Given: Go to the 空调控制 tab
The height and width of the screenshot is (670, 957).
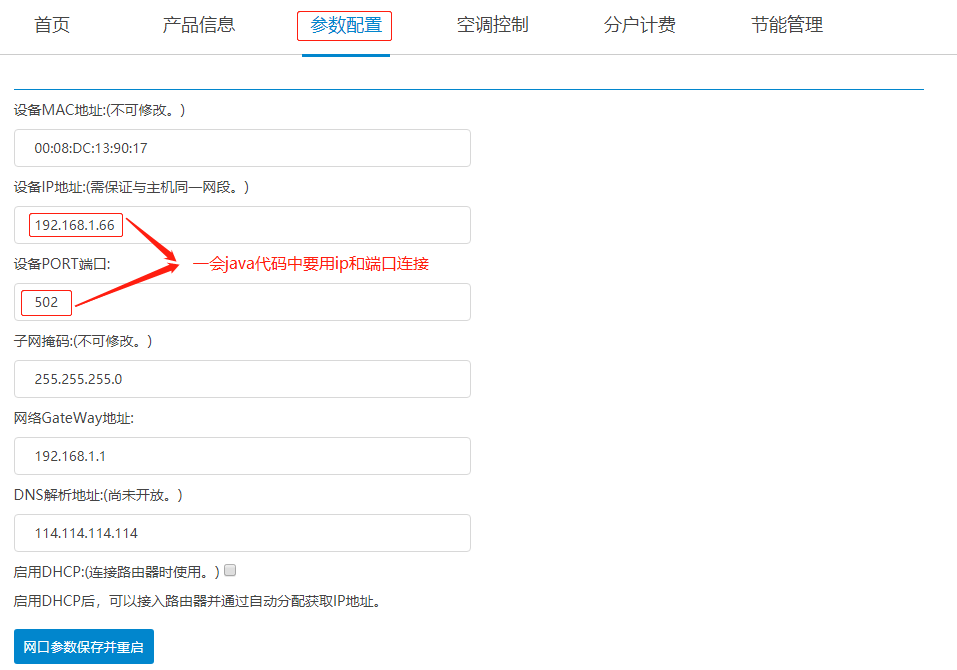Looking at the screenshot, I should point(493,25).
